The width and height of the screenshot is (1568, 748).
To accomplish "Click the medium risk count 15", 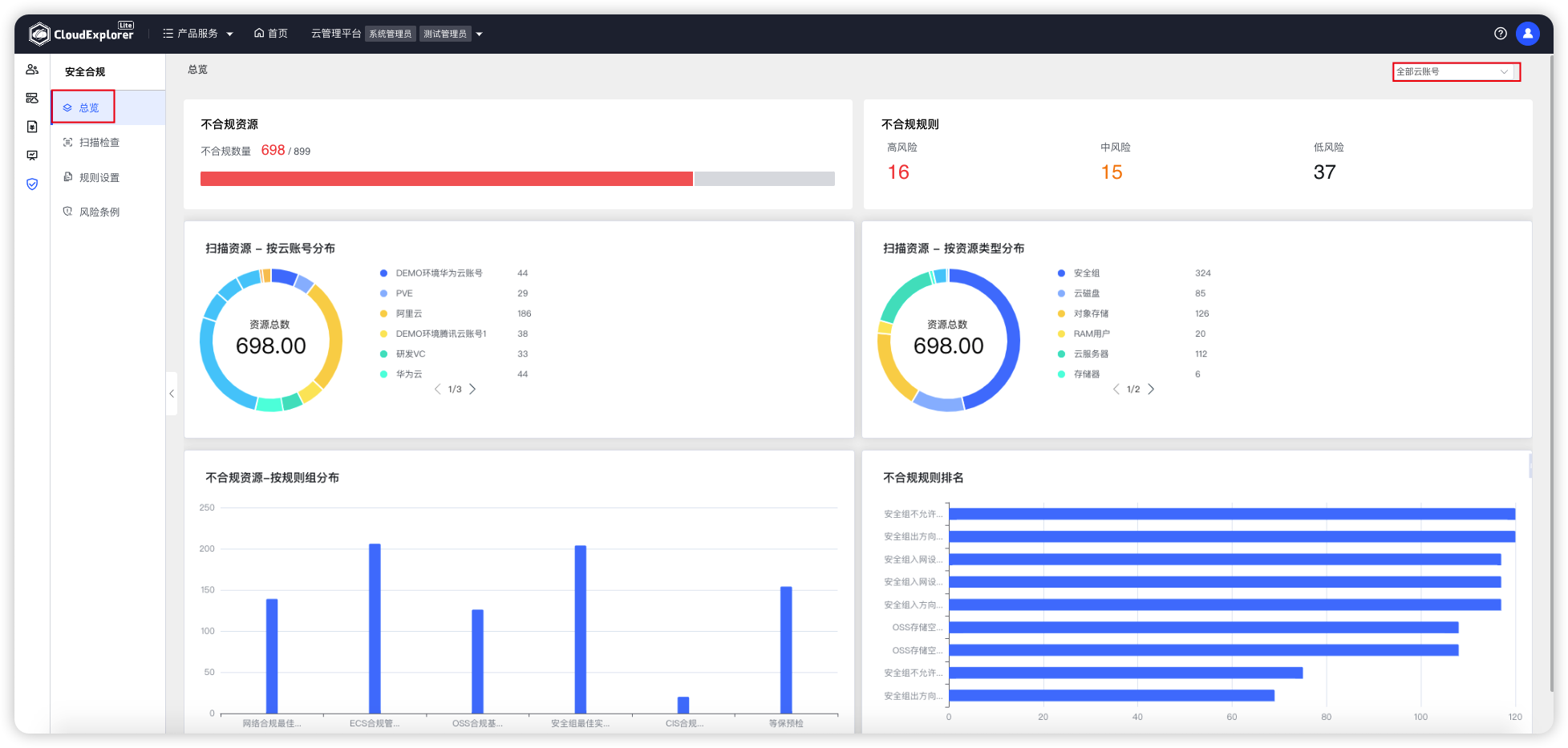I will click(1112, 172).
